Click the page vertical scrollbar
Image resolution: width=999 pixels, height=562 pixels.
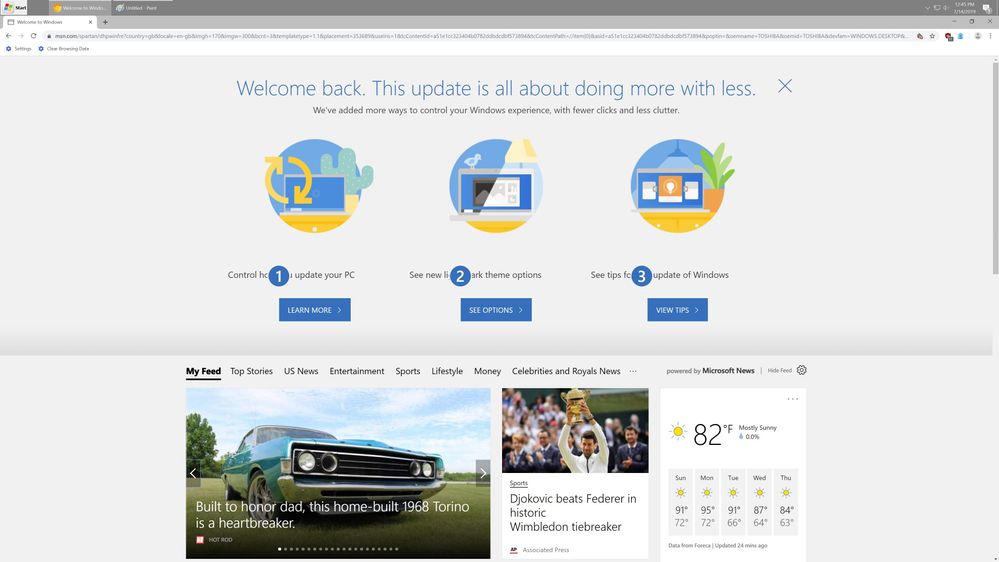pos(995,169)
